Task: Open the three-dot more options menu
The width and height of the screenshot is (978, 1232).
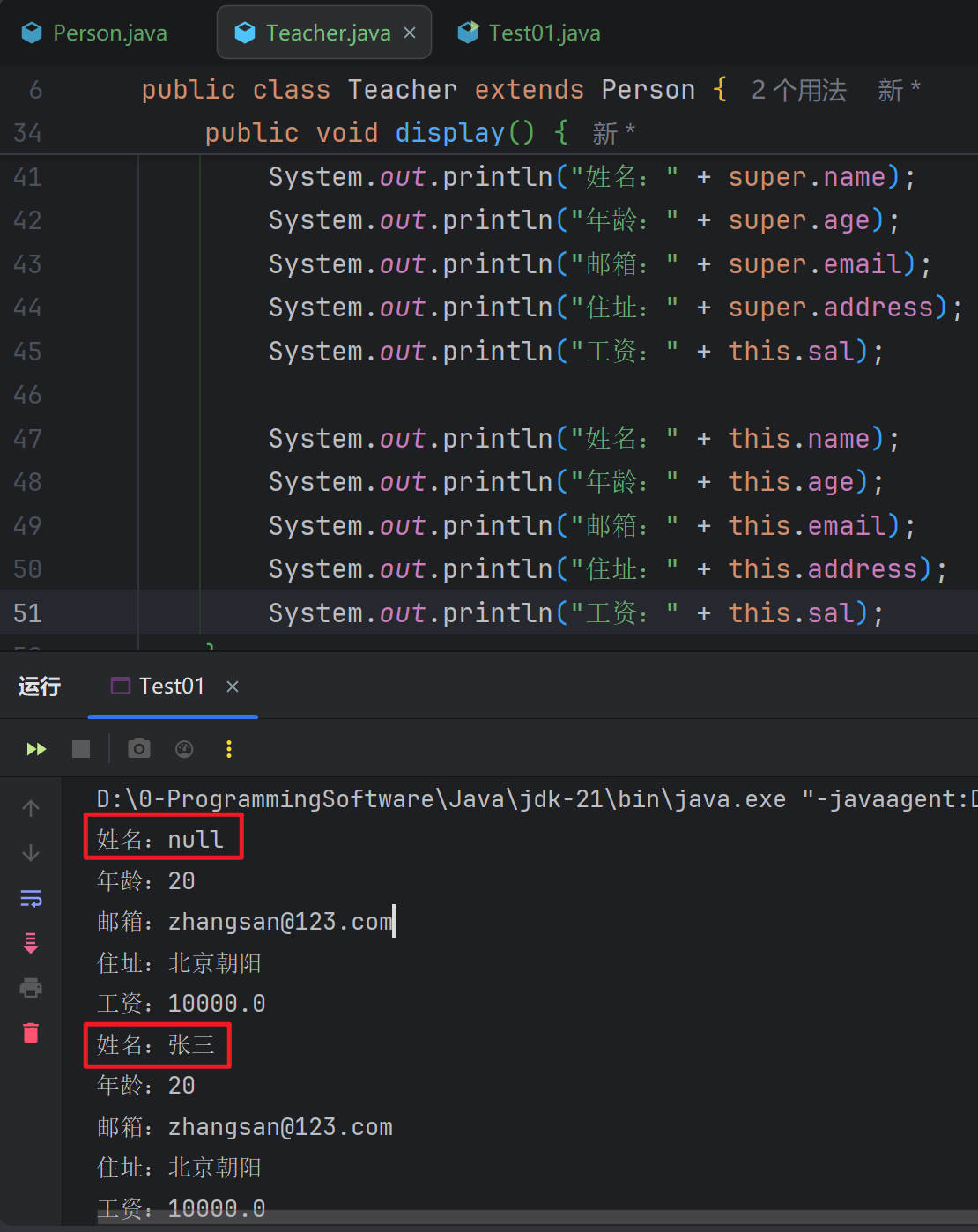Action: click(229, 749)
